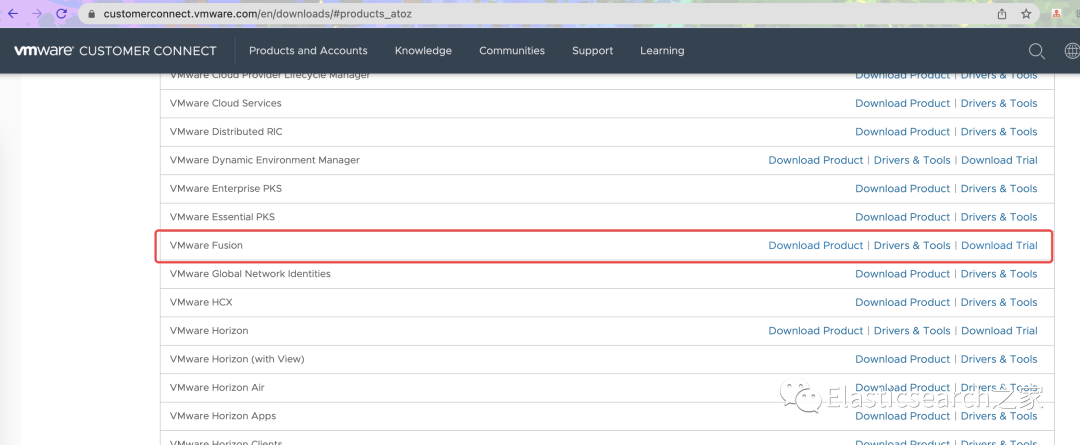This screenshot has width=1080, height=445.
Task: Bookmark this page with the star icon
Action: 1026,14
